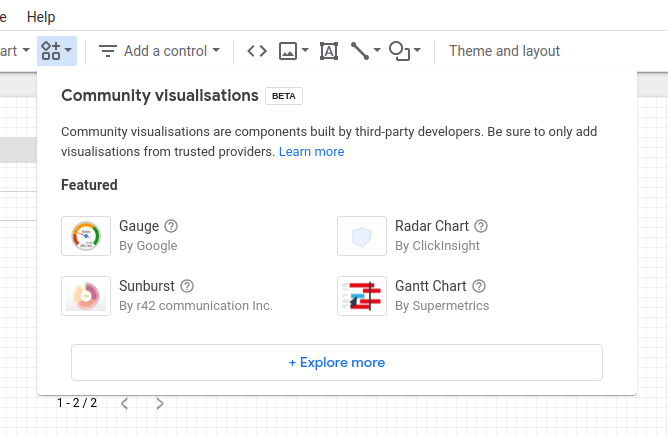Click the Sunburst visualisation thumbnail

pyautogui.click(x=86, y=296)
